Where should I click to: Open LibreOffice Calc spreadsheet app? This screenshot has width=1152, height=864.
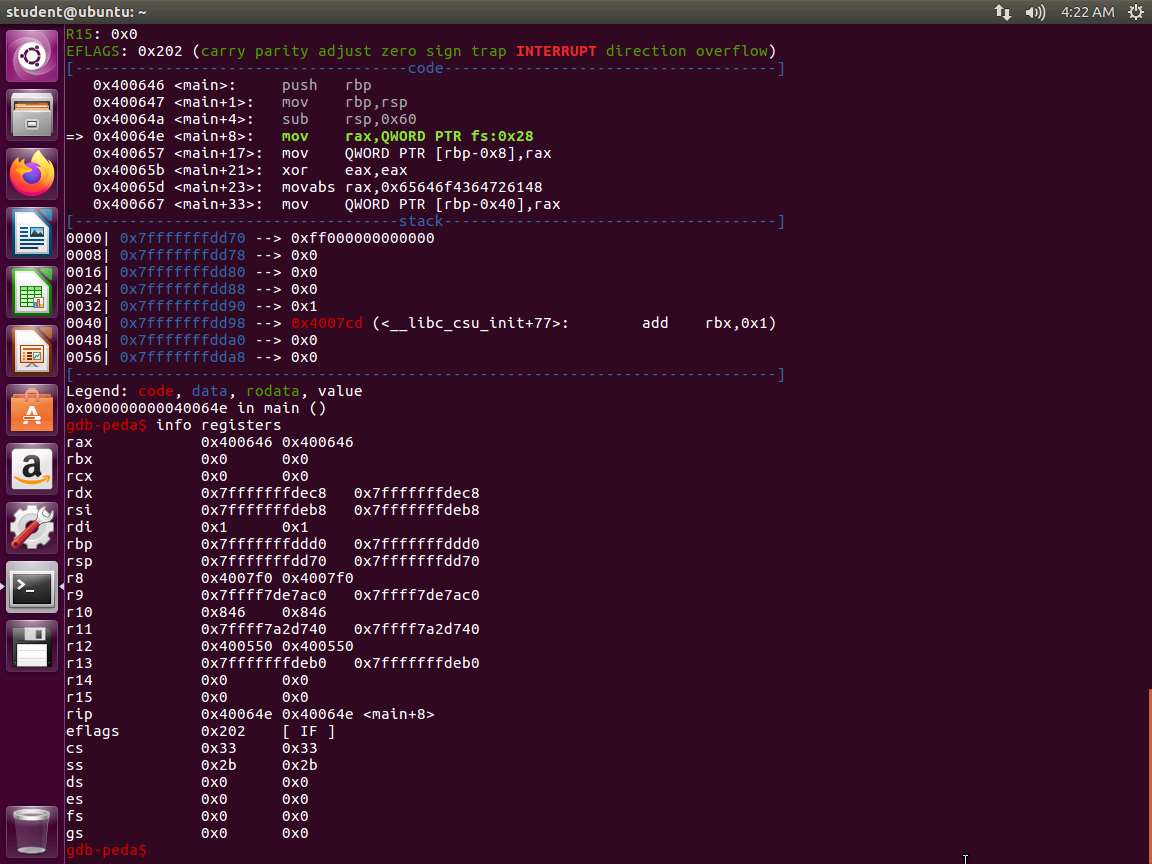[32, 293]
